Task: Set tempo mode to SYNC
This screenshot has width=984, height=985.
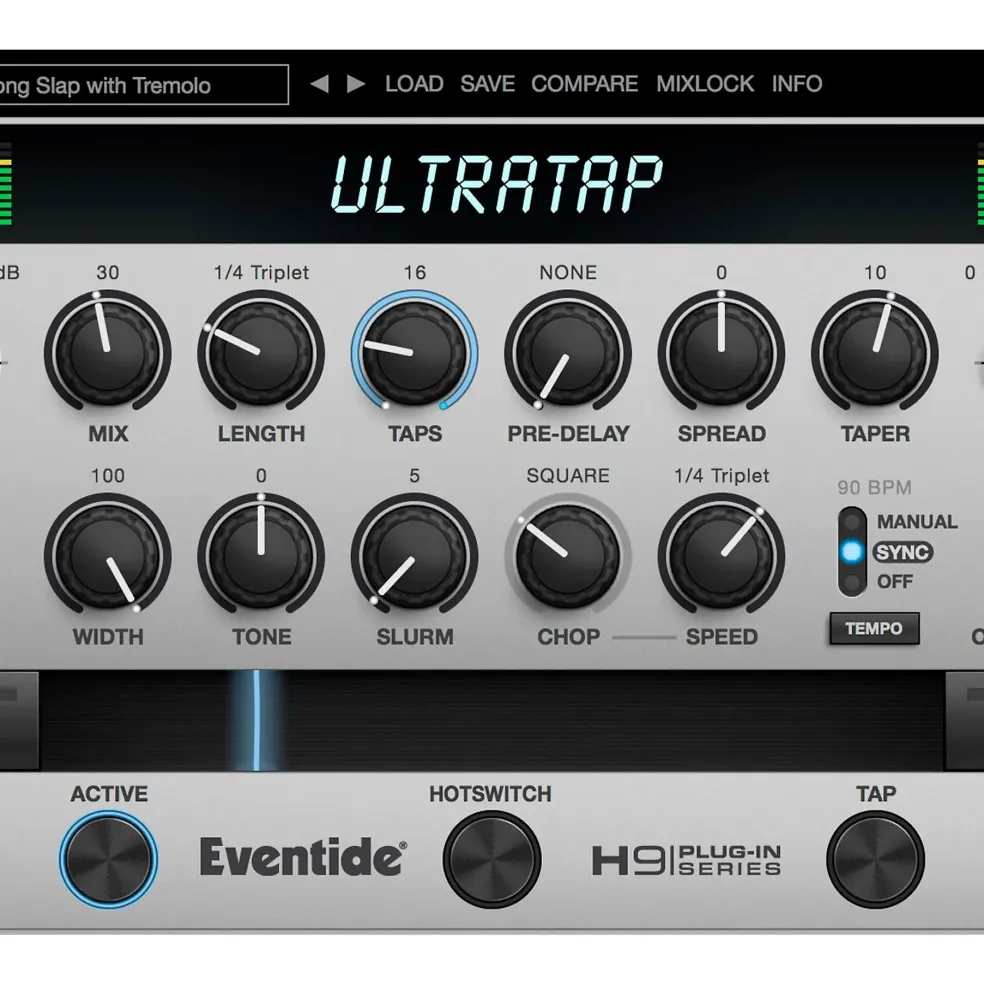Action: (903, 552)
